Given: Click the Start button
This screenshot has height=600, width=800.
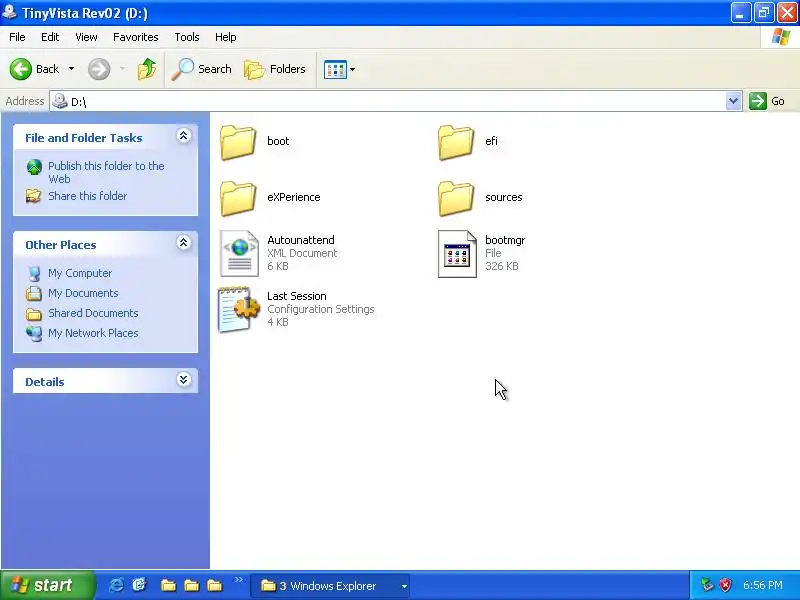Looking at the screenshot, I should 47,585.
